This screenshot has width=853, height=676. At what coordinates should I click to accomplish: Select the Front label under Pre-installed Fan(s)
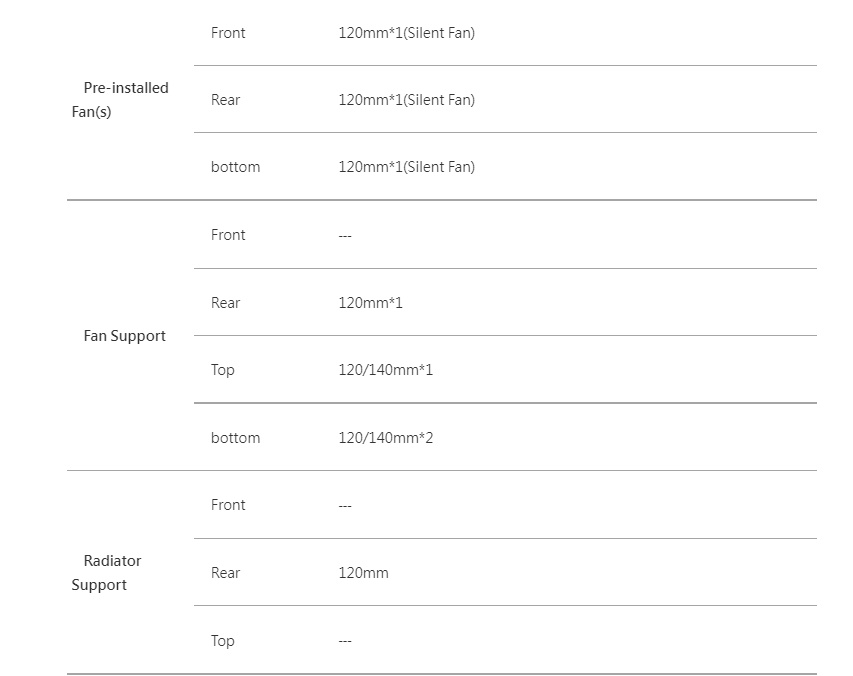pos(228,33)
